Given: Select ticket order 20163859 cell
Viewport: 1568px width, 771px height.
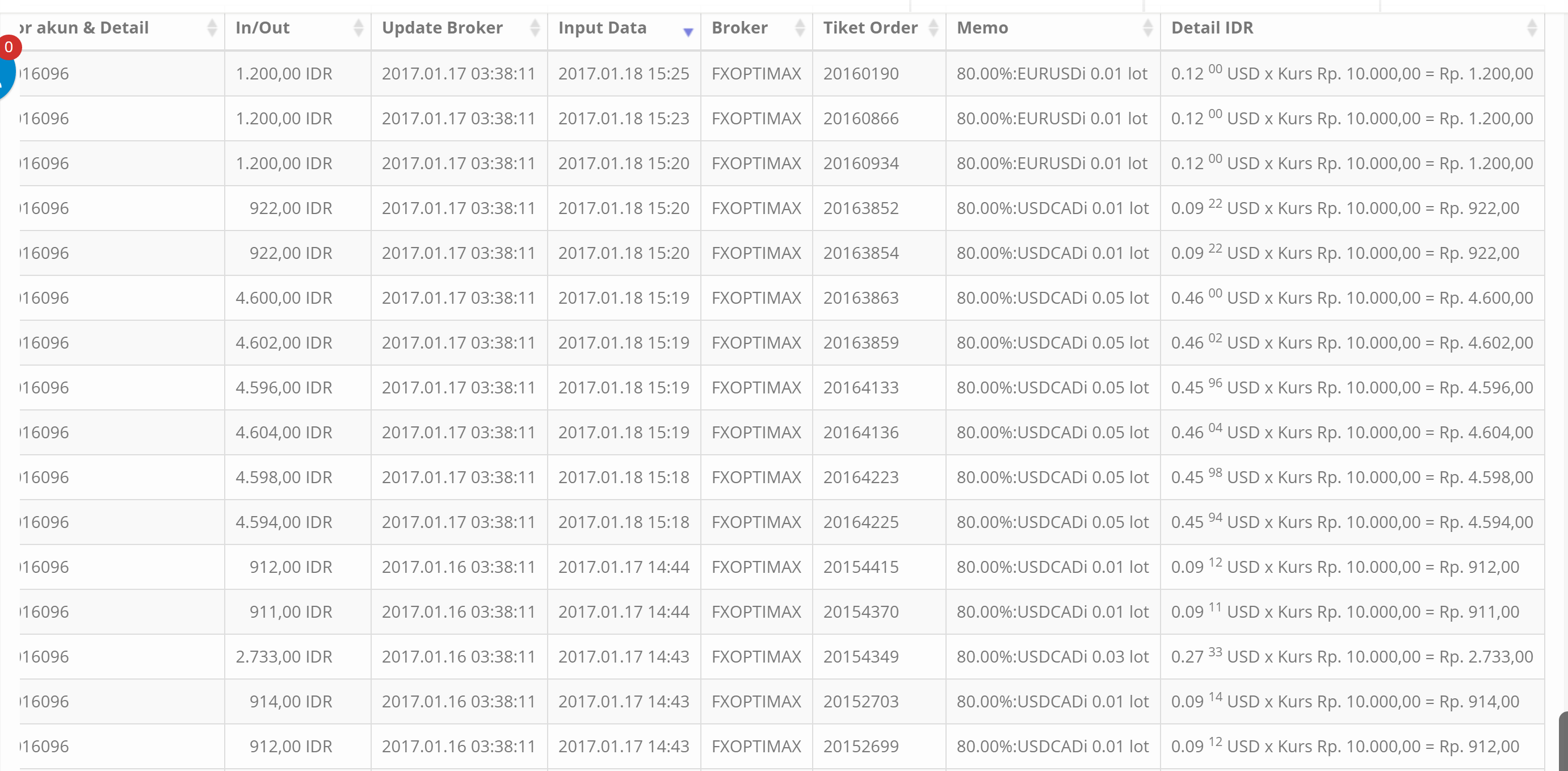Looking at the screenshot, I should [x=880, y=343].
